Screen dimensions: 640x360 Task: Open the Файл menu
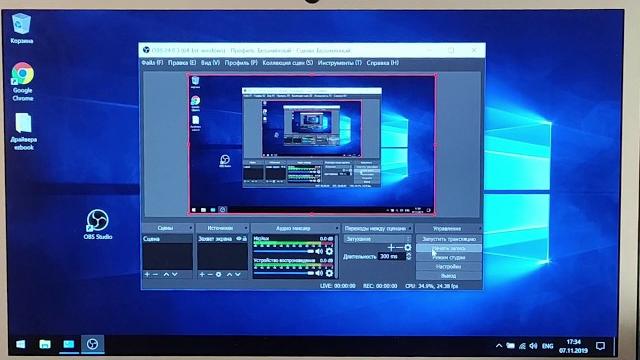(x=152, y=63)
